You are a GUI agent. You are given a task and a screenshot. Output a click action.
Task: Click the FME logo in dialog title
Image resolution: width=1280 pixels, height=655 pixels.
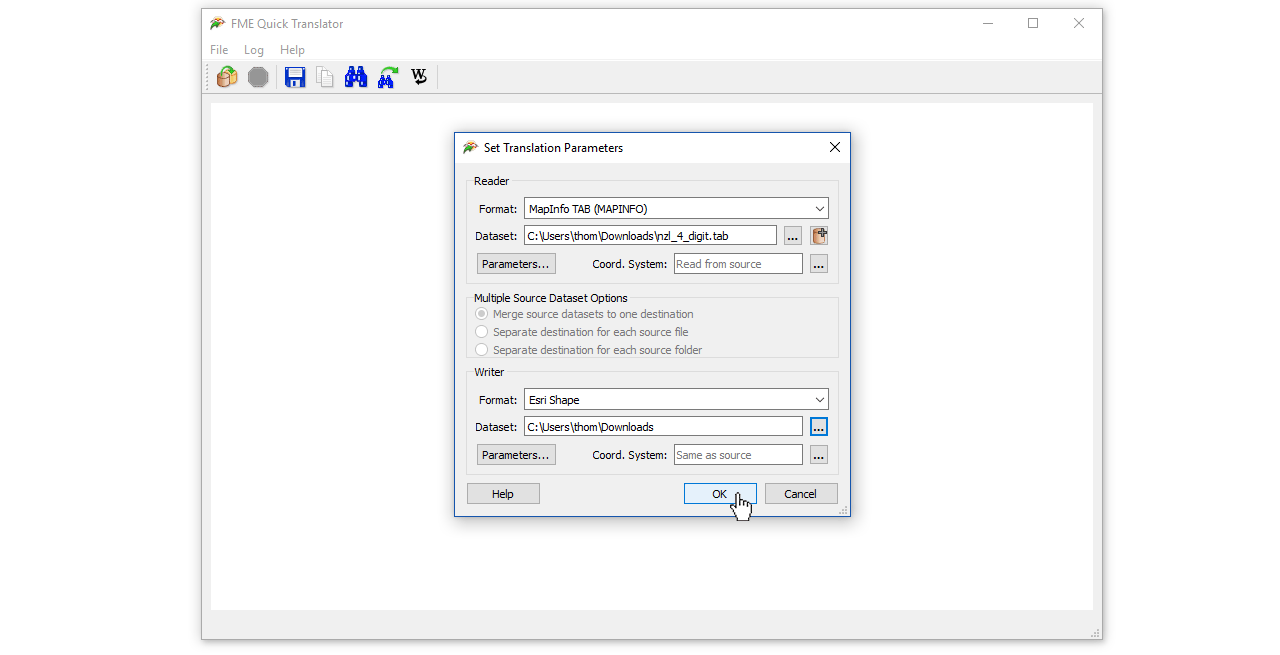pyautogui.click(x=470, y=147)
